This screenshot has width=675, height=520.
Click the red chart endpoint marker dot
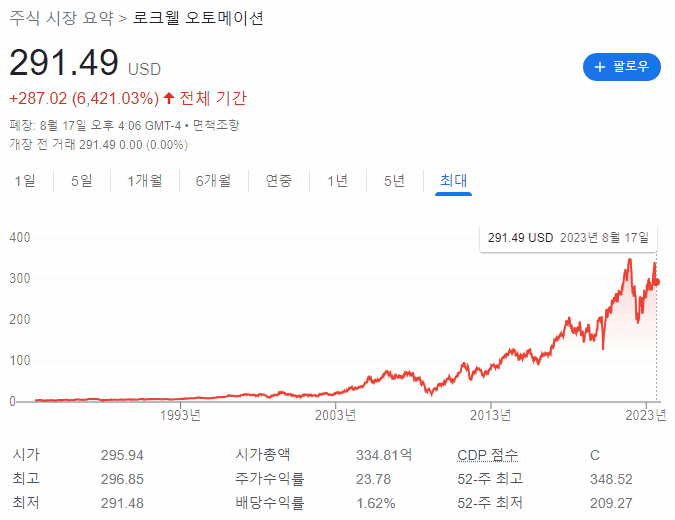(x=656, y=282)
